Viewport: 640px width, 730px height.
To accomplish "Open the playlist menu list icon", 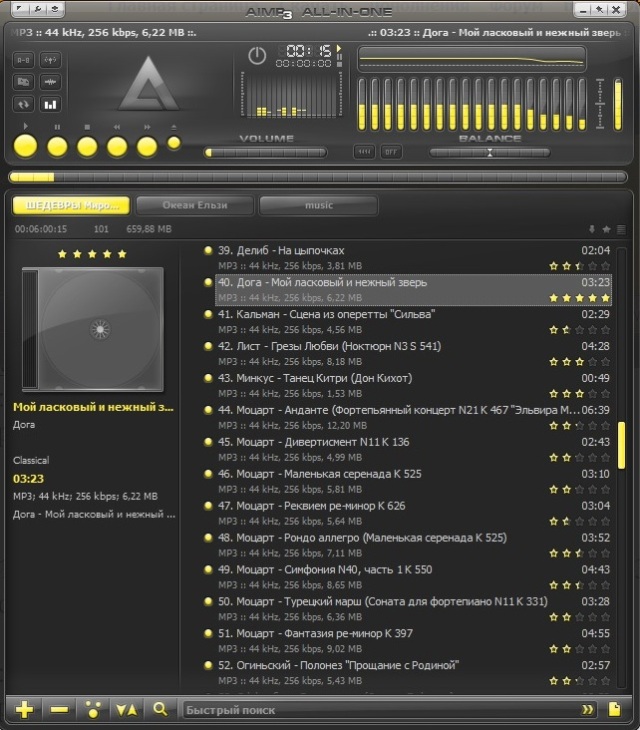I will click(621, 229).
